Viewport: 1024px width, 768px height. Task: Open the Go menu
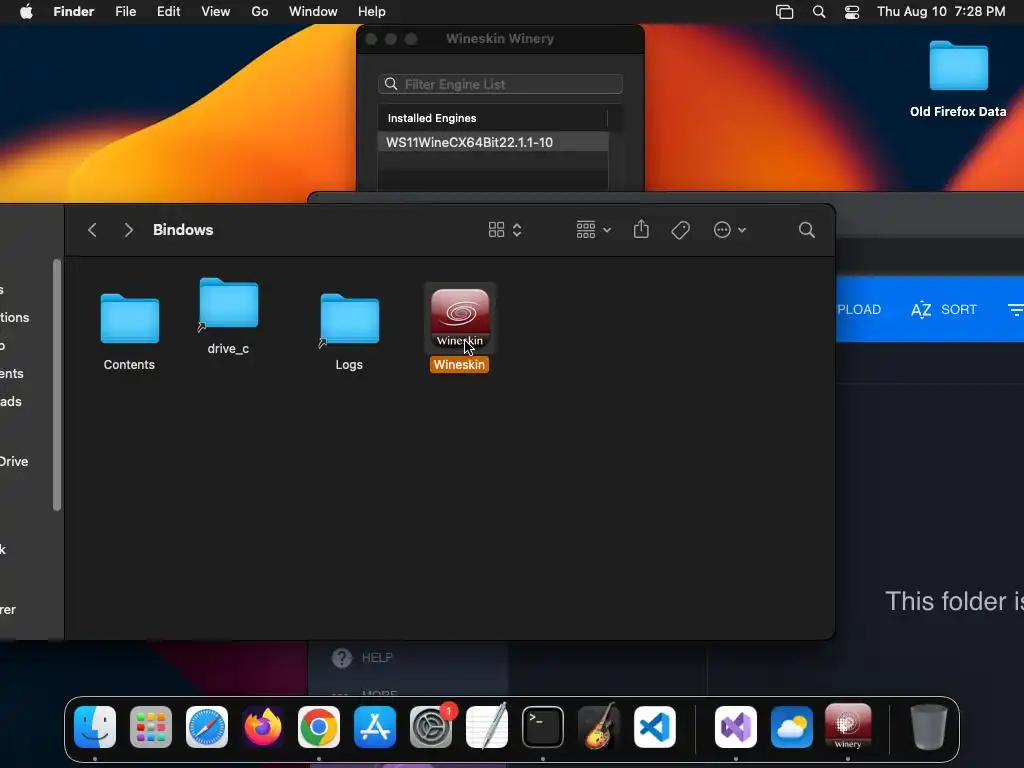[x=260, y=11]
